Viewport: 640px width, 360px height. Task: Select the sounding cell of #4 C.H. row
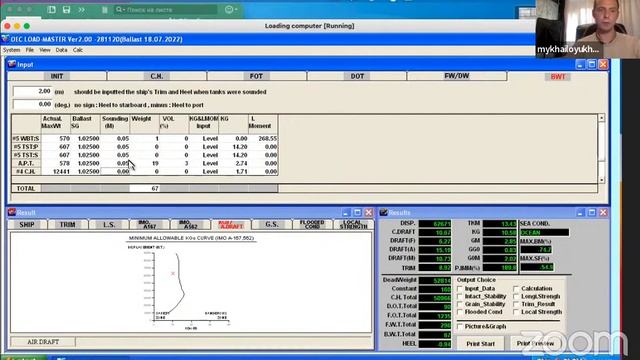(x=115, y=171)
